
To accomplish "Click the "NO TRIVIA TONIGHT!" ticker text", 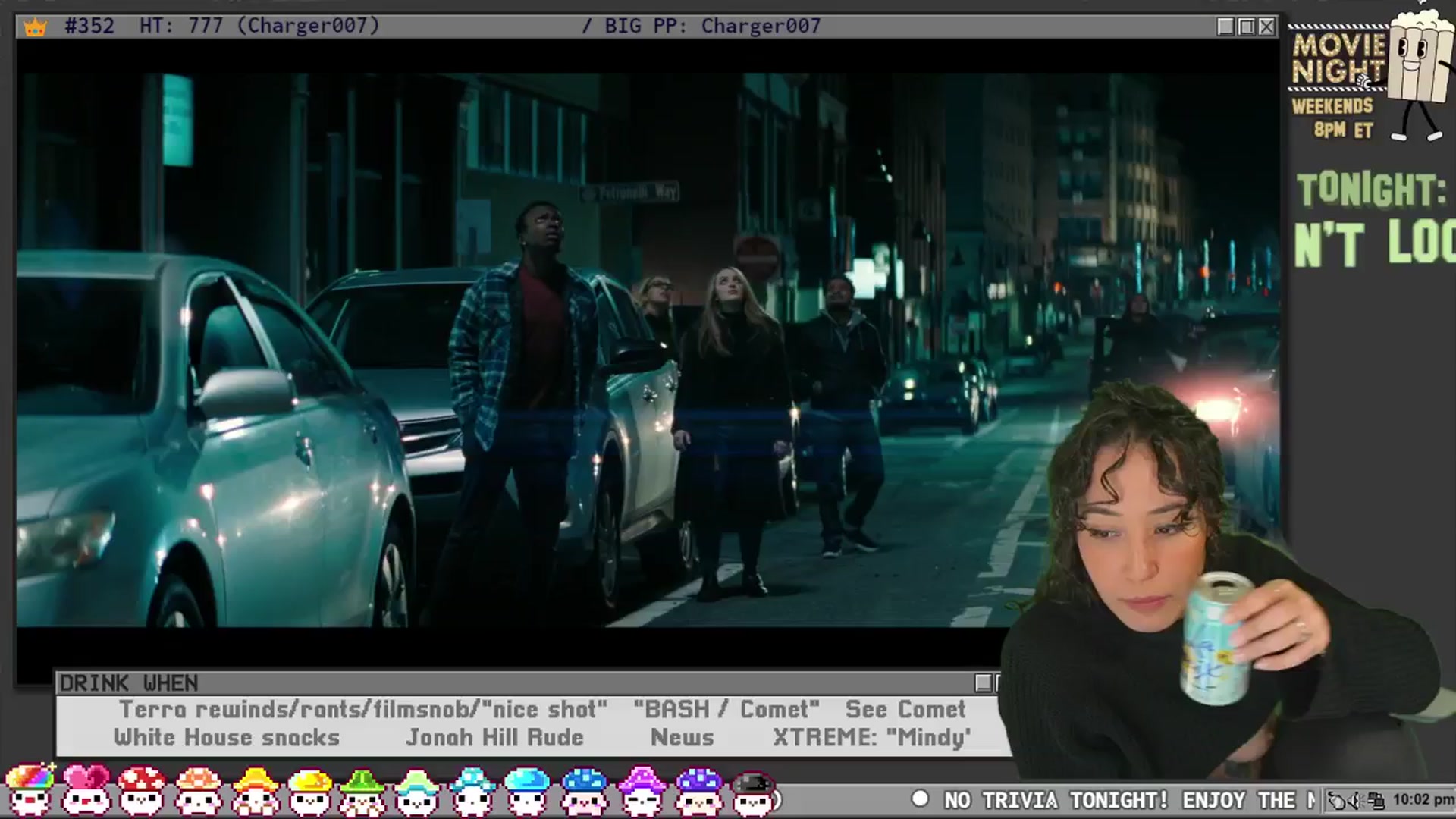I will pos(1056,800).
